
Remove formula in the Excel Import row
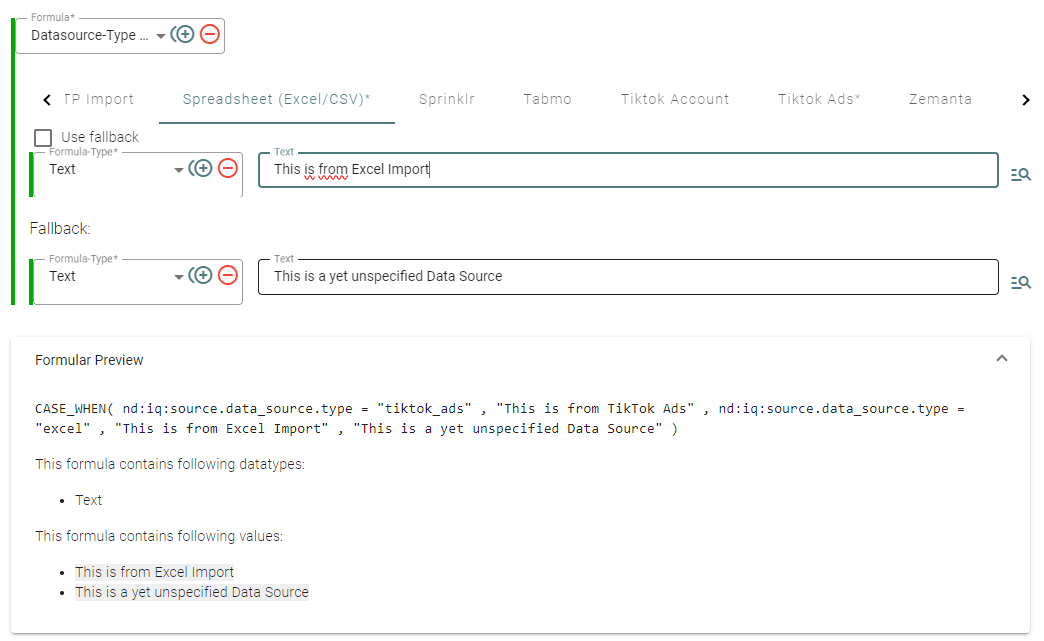click(x=228, y=168)
